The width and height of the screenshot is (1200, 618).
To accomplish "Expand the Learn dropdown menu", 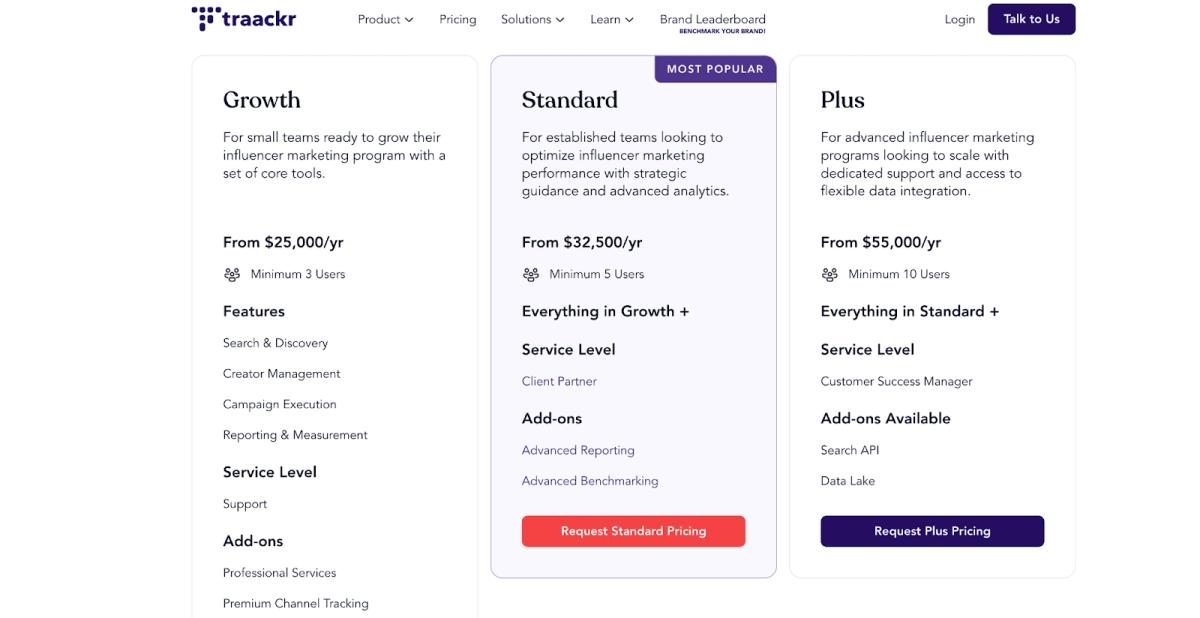I will [x=611, y=18].
